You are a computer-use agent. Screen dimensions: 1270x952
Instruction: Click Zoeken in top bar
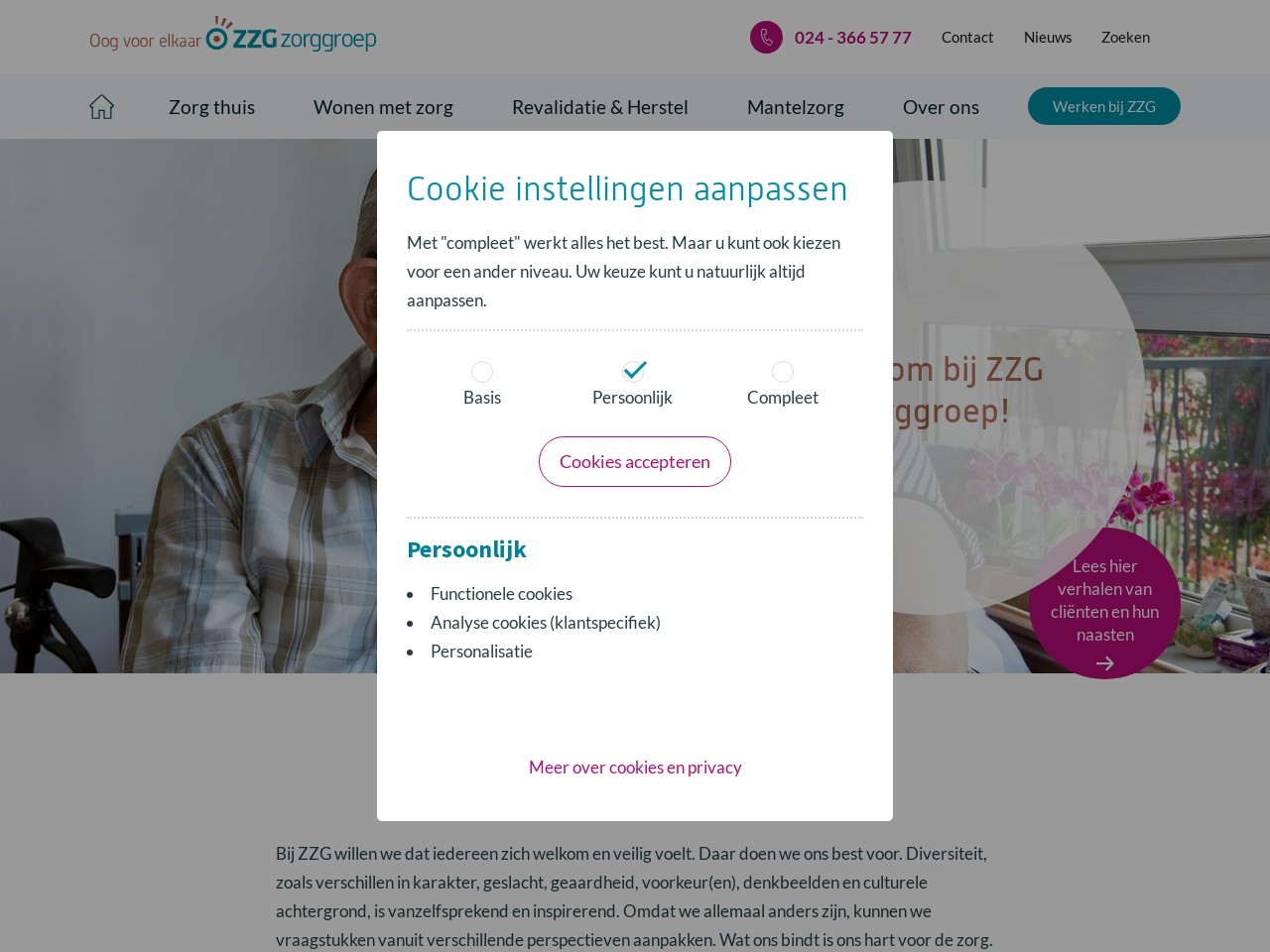(x=1125, y=38)
